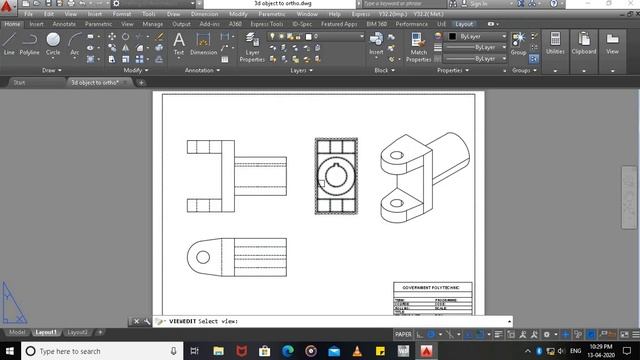Image resolution: width=640 pixels, height=360 pixels.
Task: Expand the Draw panel
Action: point(51,70)
